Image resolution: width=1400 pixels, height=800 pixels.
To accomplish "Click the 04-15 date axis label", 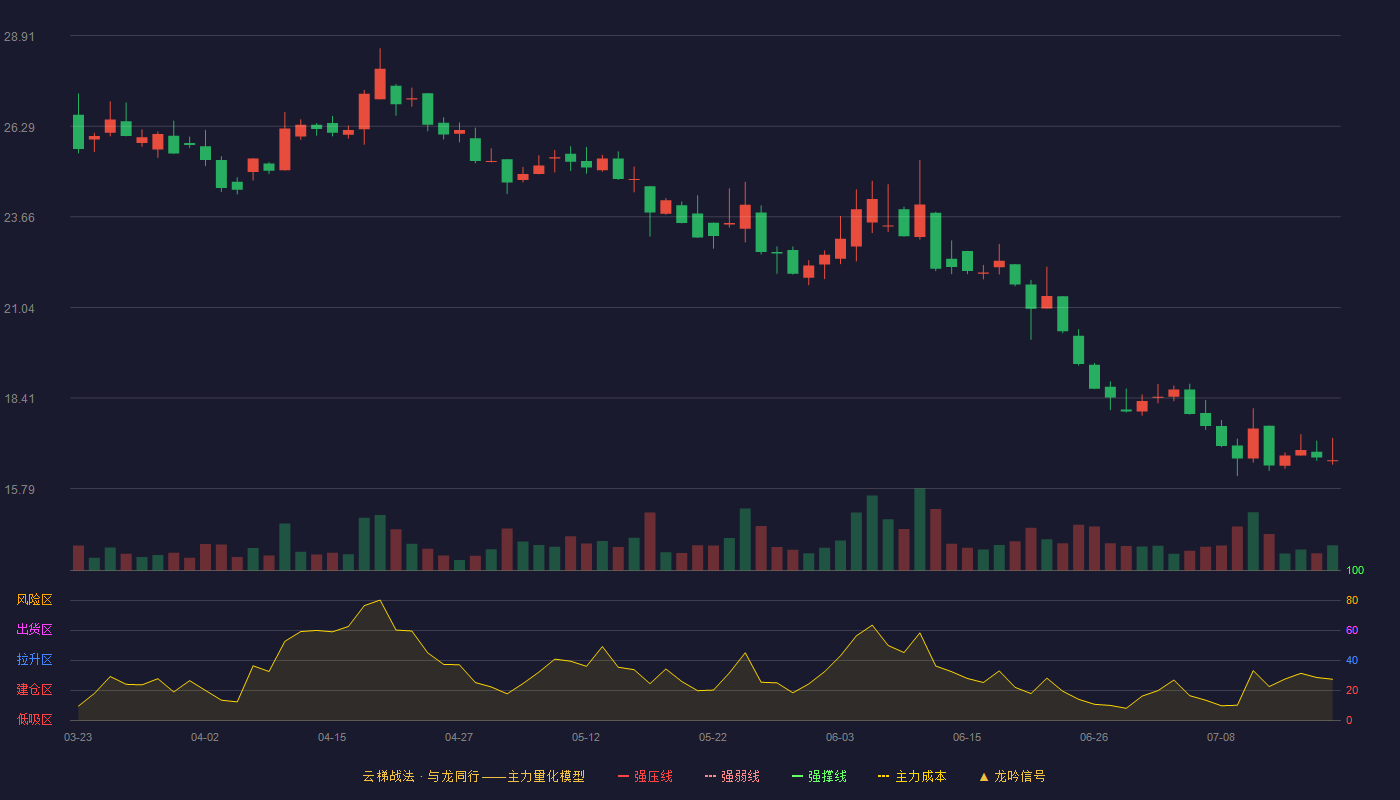I will point(332,737).
